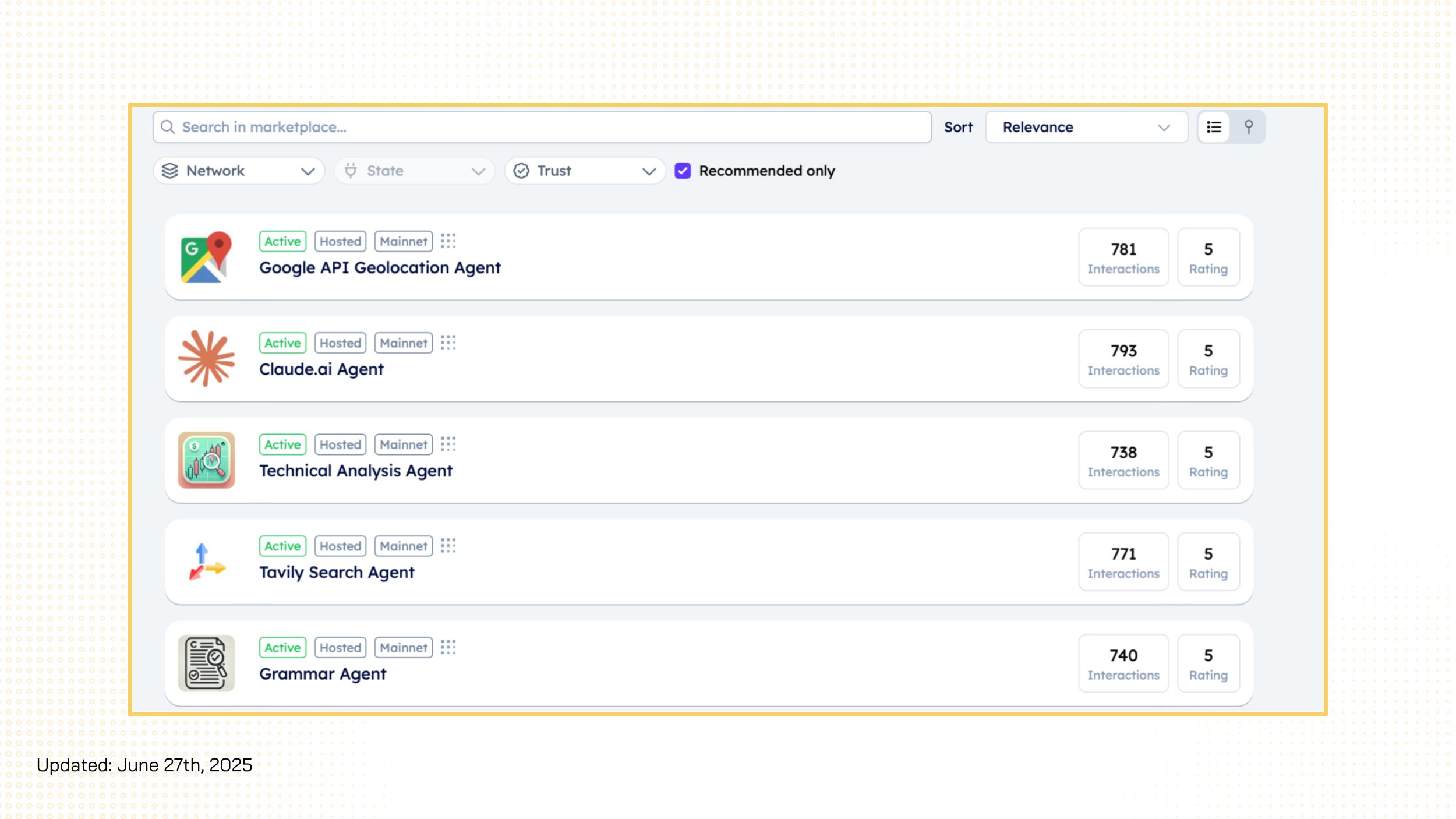Open Technical Analysis Agent
This screenshot has height=819, width=1456.
pyautogui.click(x=356, y=471)
